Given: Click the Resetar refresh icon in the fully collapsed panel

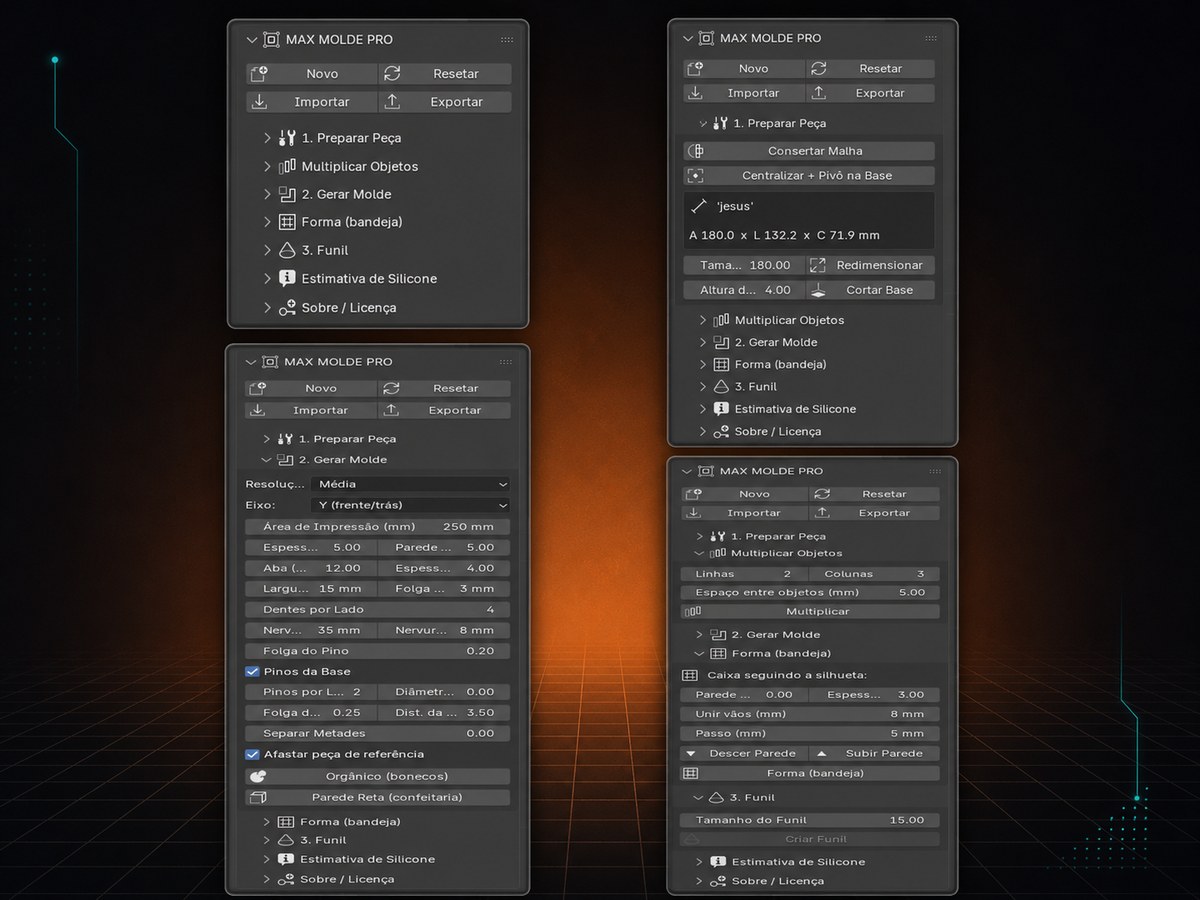Looking at the screenshot, I should 392,73.
